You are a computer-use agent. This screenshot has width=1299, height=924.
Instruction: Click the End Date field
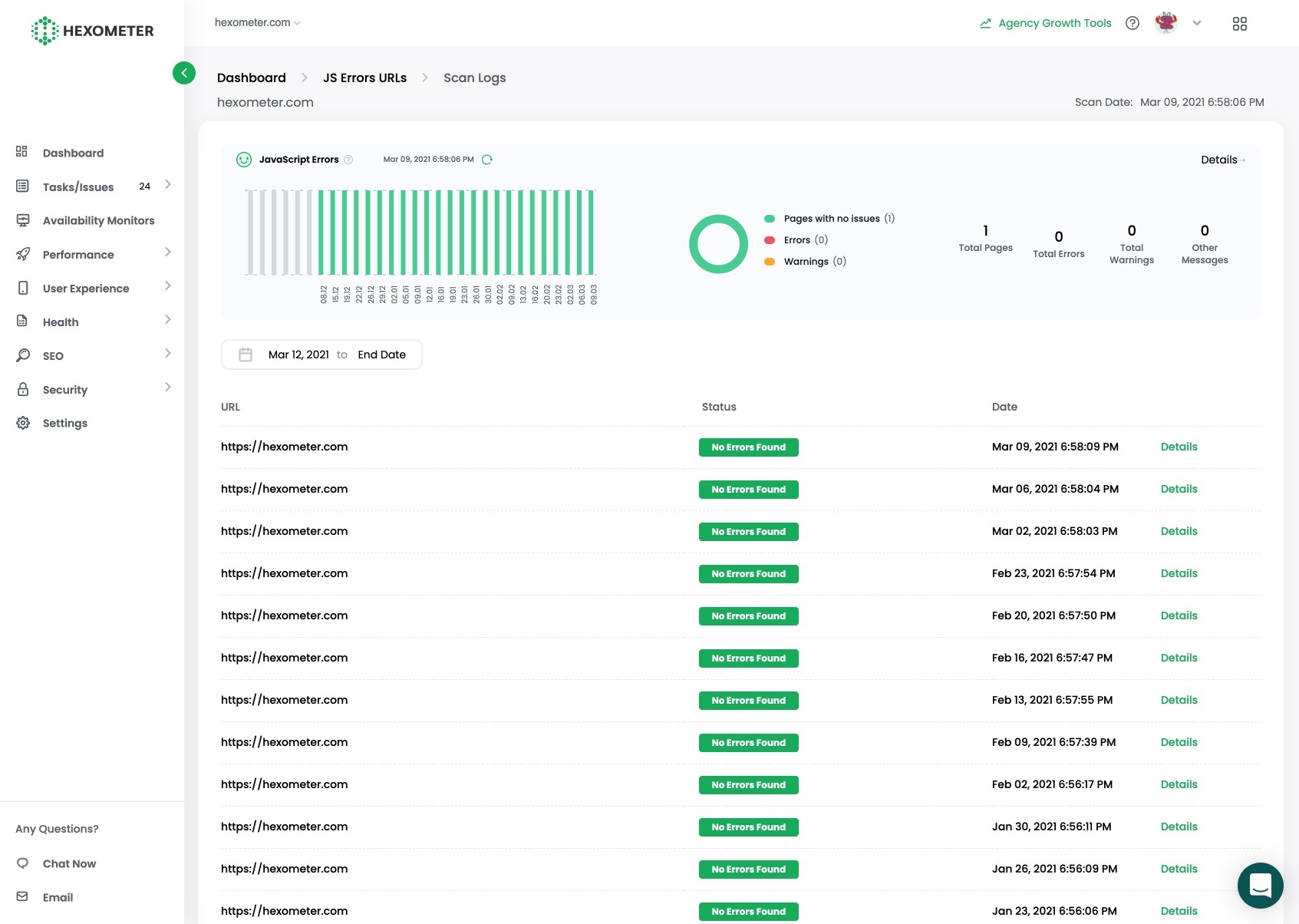(x=382, y=355)
